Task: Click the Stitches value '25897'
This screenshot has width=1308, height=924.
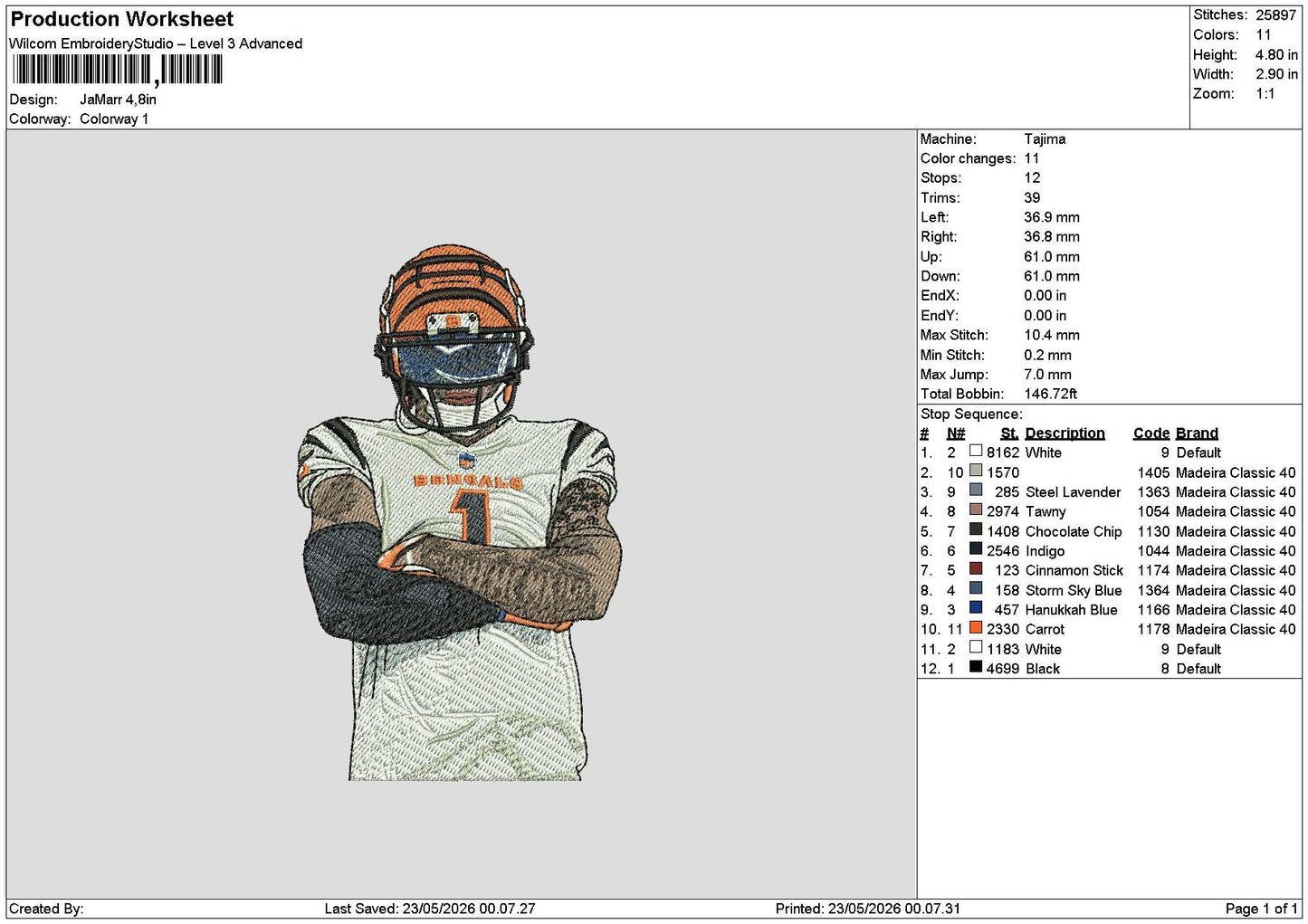Action: tap(1276, 15)
